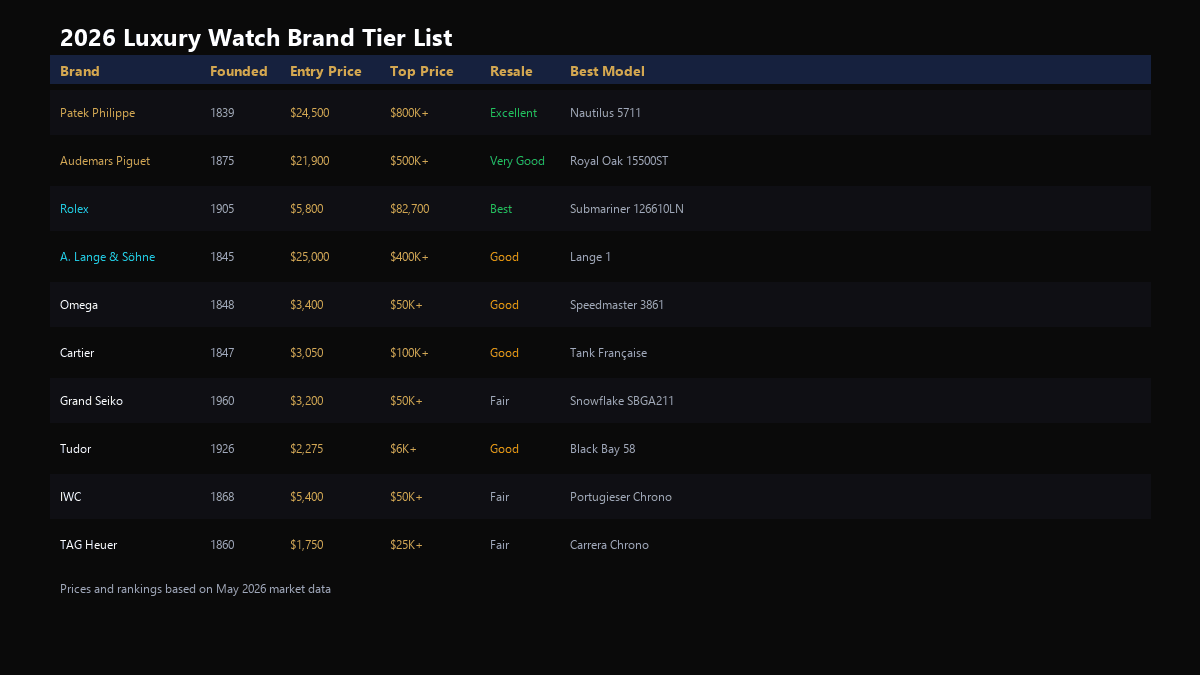Click the Lange 1 model
The width and height of the screenshot is (1200, 675).
tap(590, 257)
